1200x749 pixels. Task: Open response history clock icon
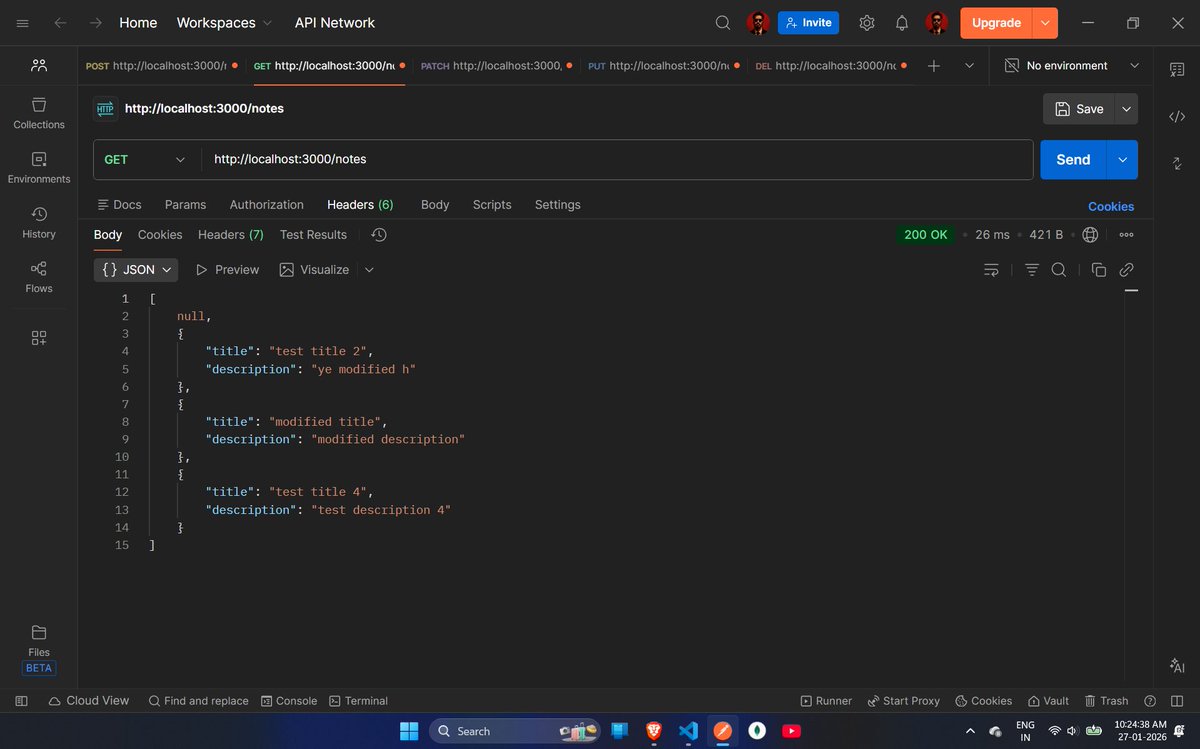(379, 234)
